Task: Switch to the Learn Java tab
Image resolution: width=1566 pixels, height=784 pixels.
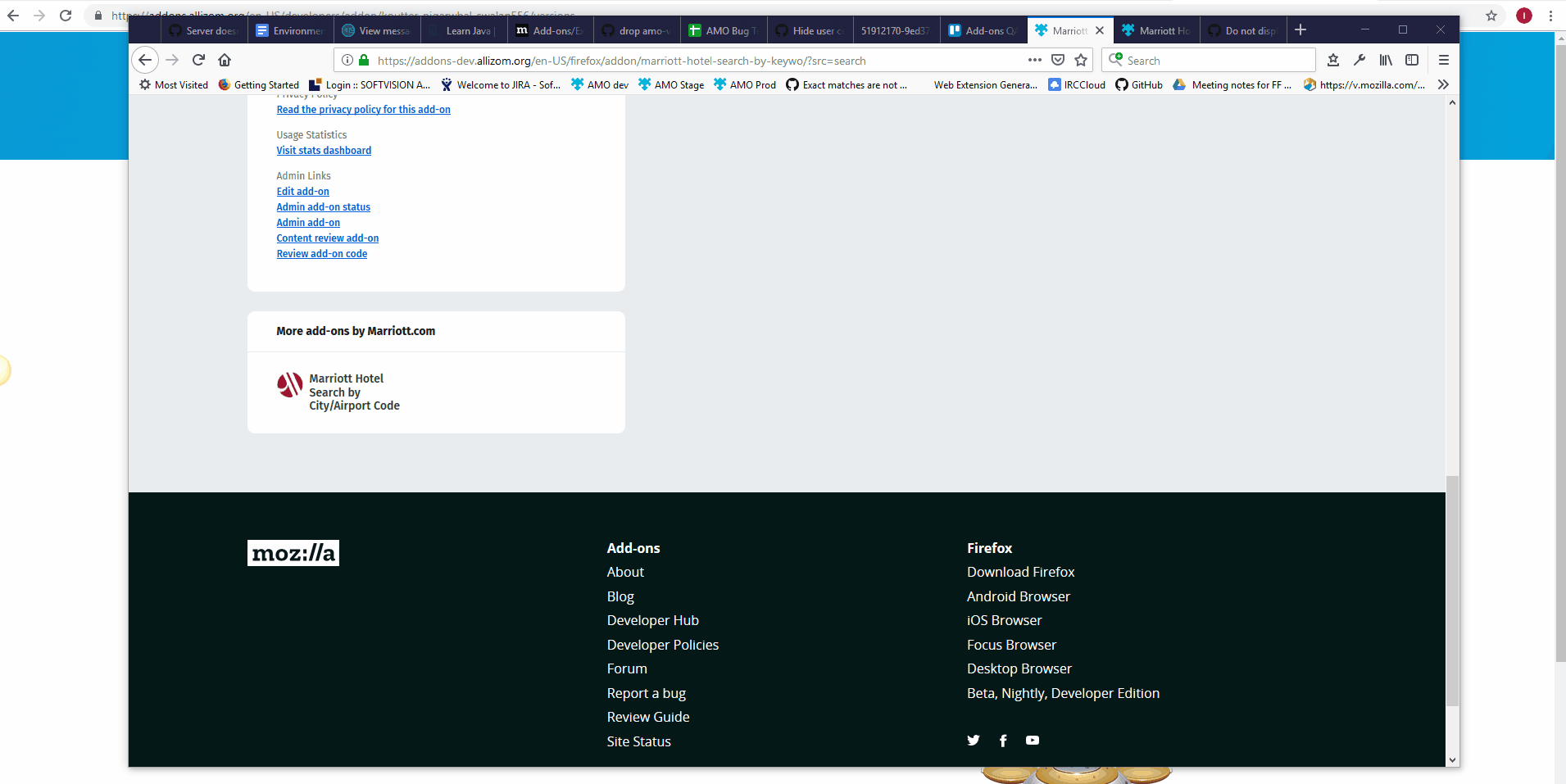Action: 464,30
